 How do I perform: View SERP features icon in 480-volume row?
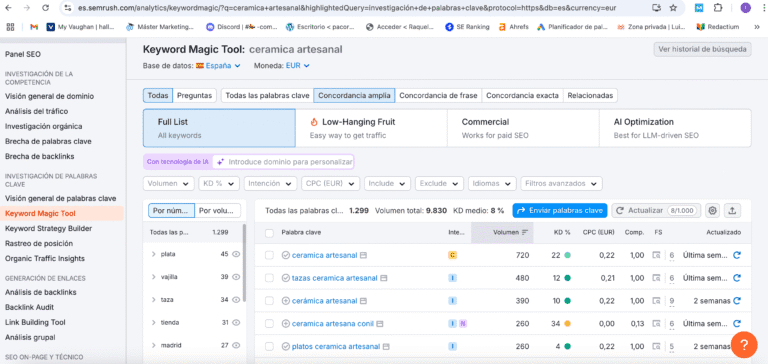(x=656, y=278)
